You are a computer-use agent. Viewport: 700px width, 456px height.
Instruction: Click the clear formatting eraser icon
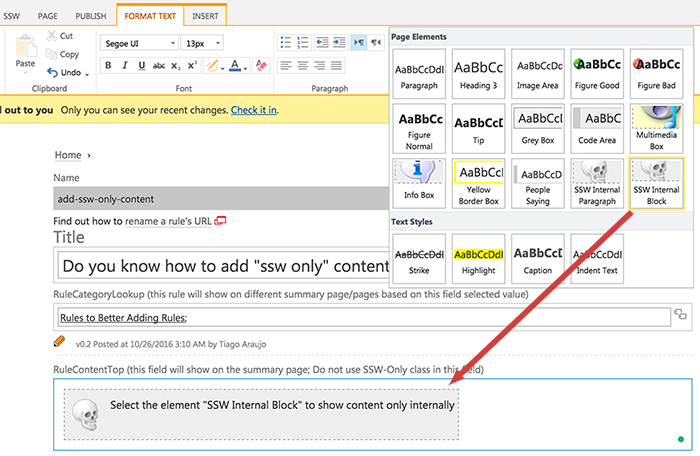[x=262, y=66]
